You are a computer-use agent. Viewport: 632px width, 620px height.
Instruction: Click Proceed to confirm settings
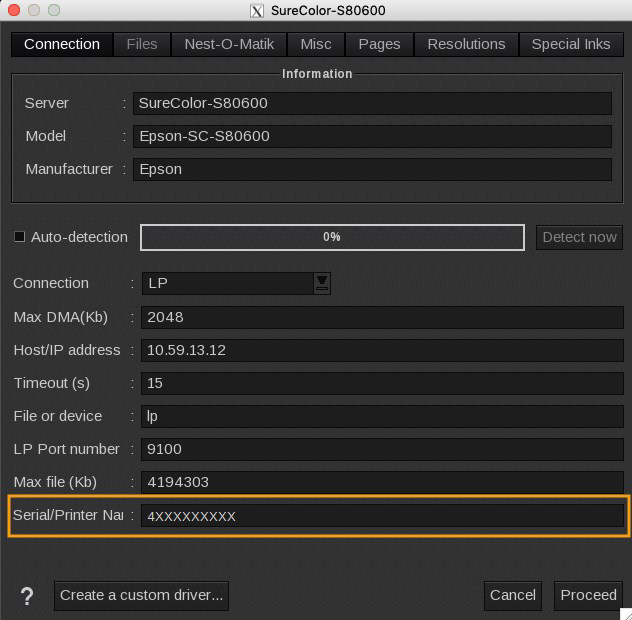point(588,595)
